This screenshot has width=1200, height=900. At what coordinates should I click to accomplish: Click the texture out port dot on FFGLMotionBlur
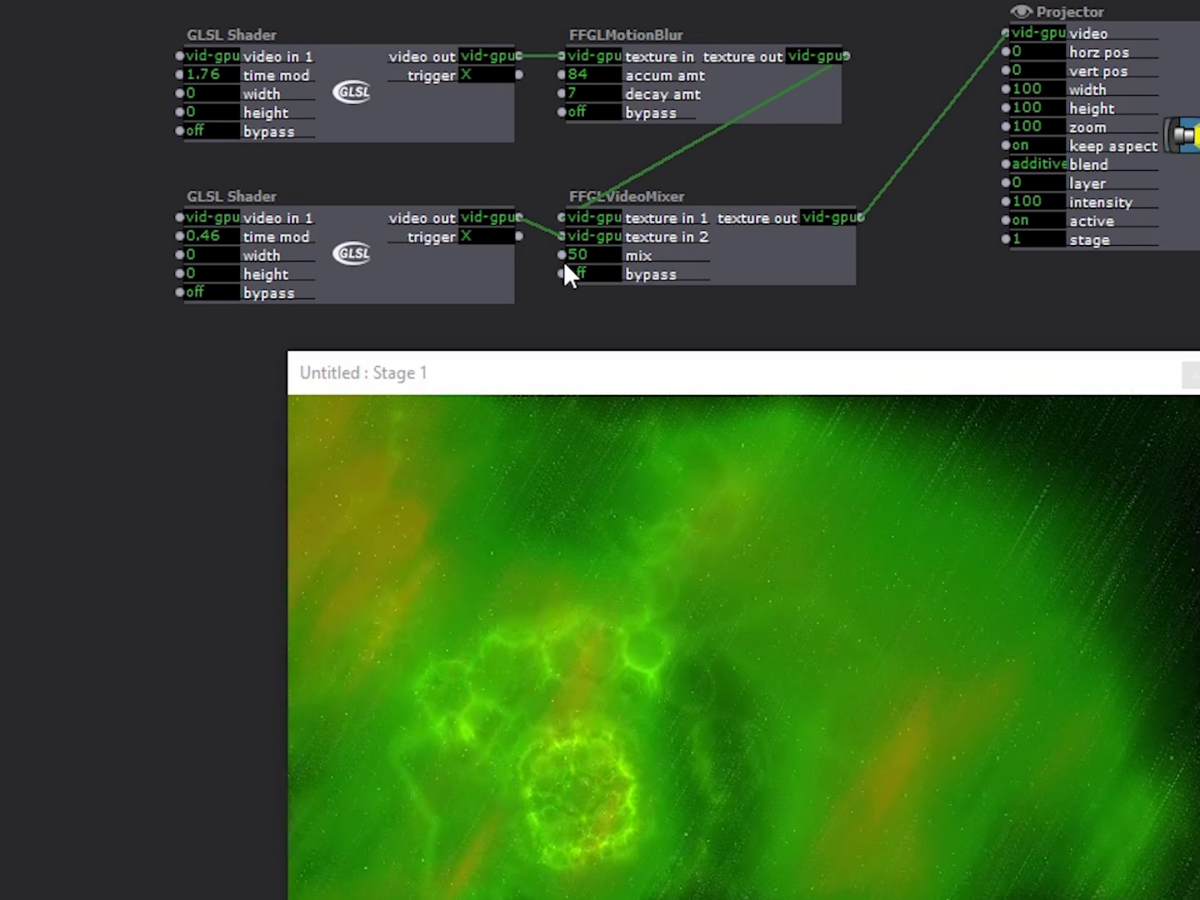point(846,56)
